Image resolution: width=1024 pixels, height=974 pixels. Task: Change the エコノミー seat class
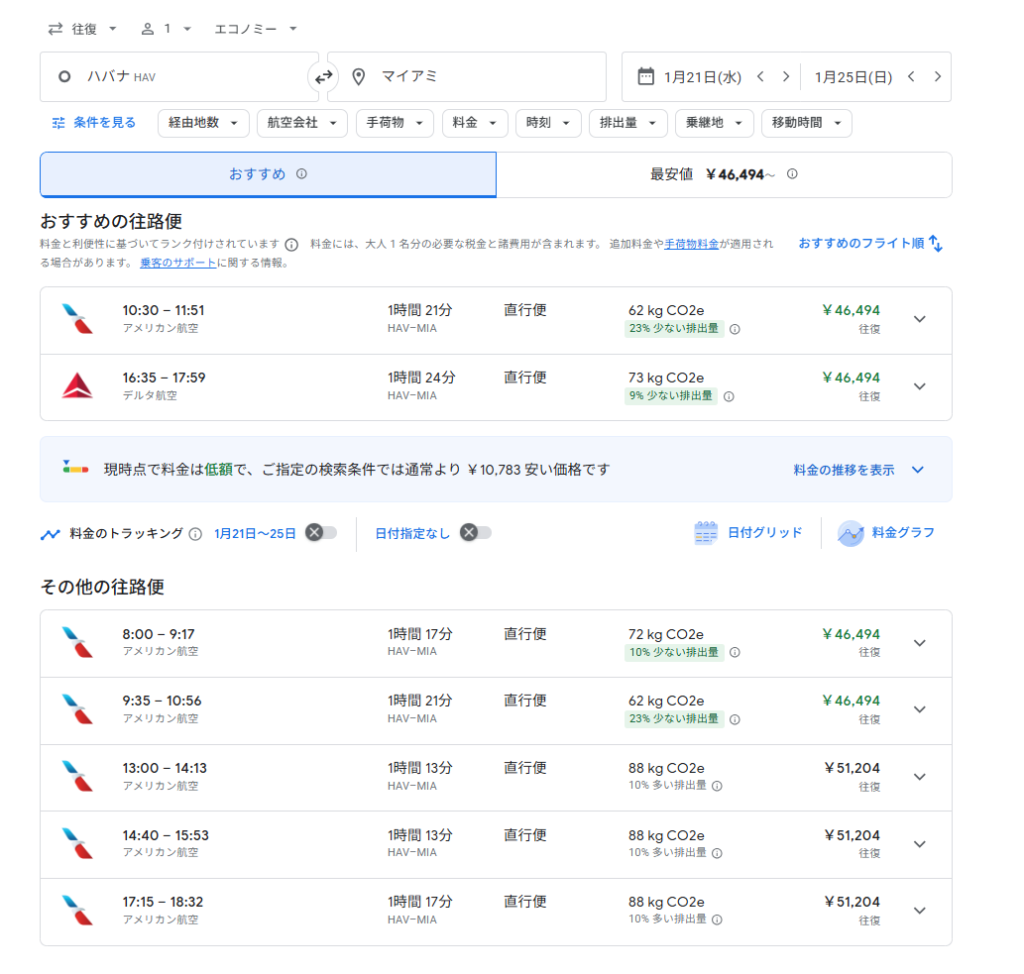pyautogui.click(x=256, y=29)
